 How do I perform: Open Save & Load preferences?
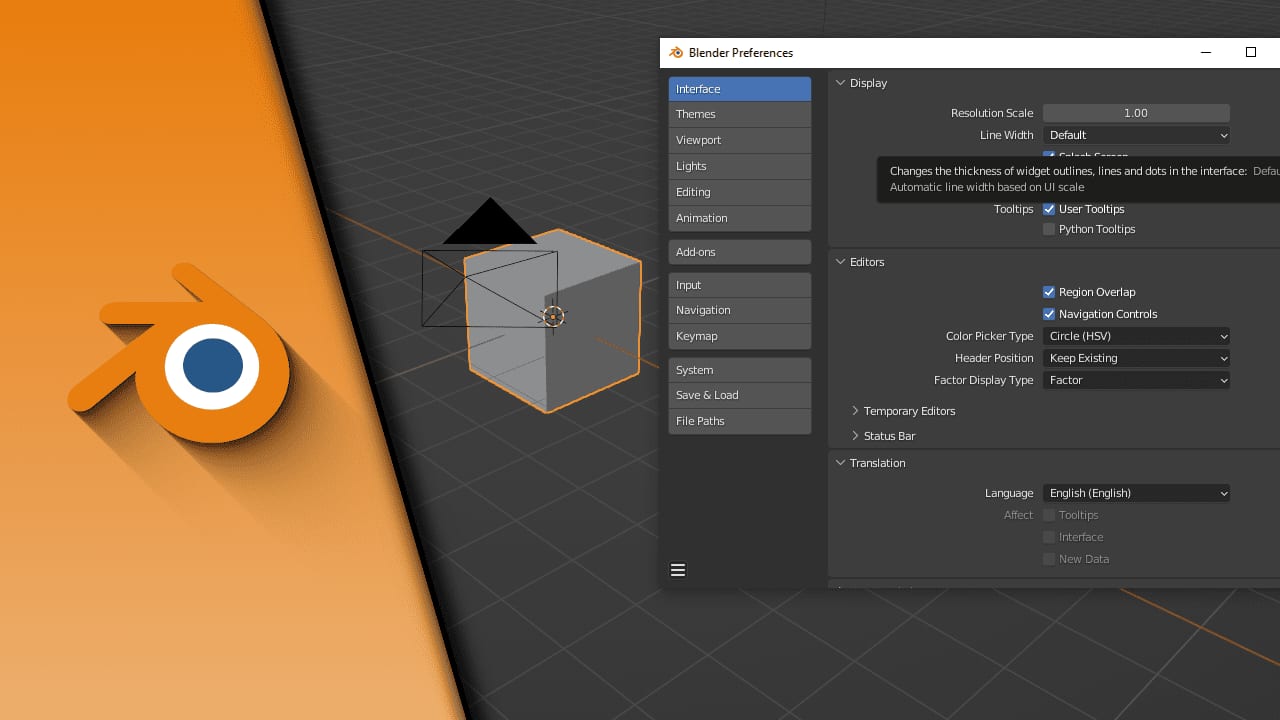point(740,395)
